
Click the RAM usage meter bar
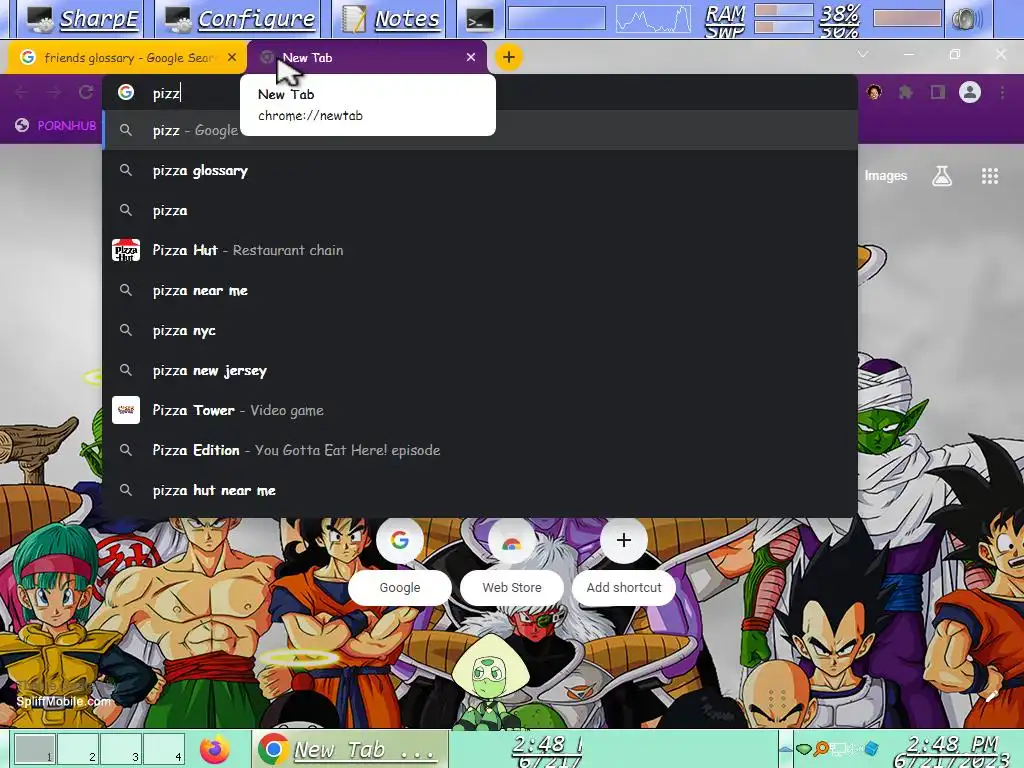point(783,11)
